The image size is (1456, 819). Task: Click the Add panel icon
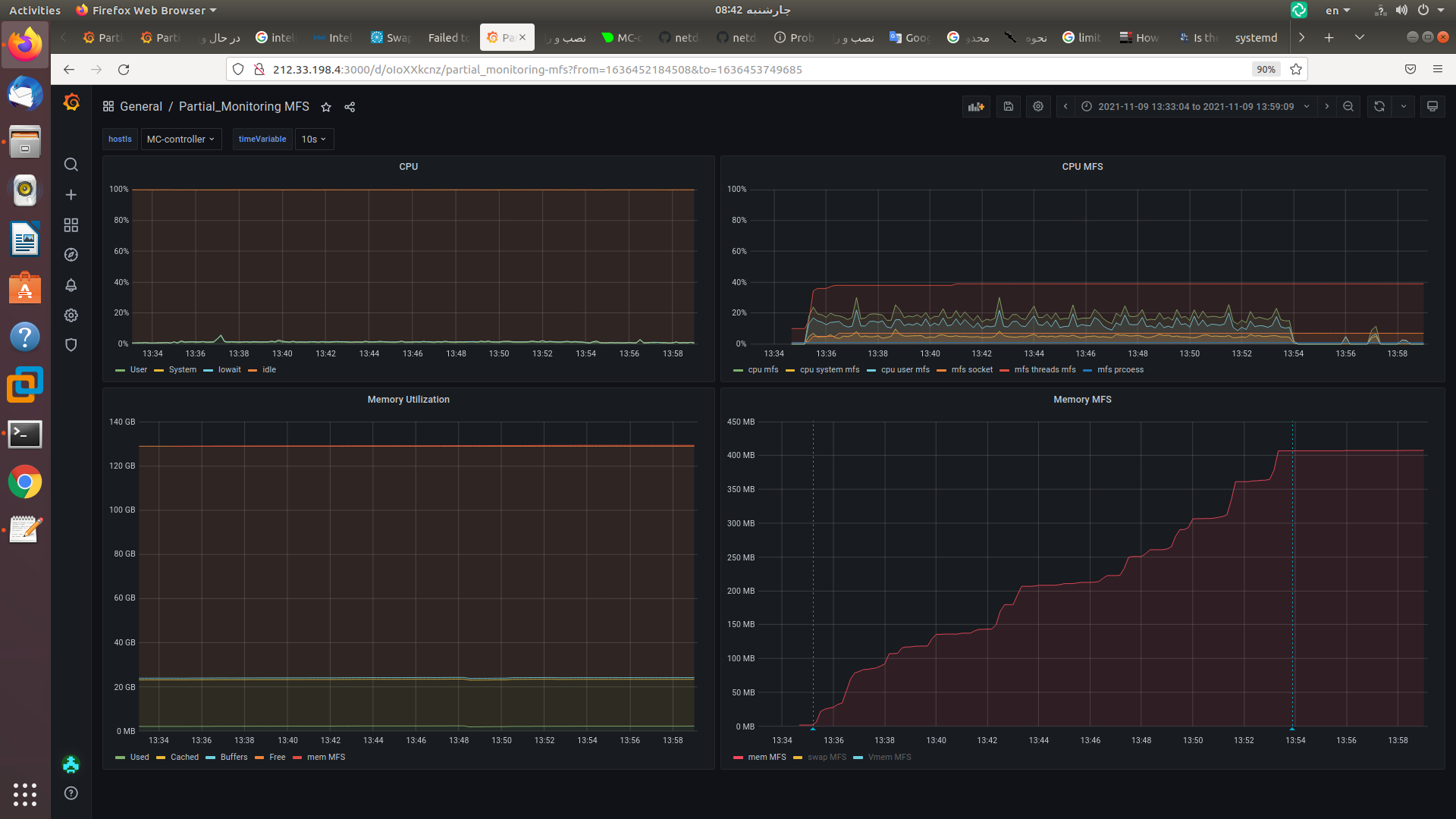(x=976, y=107)
